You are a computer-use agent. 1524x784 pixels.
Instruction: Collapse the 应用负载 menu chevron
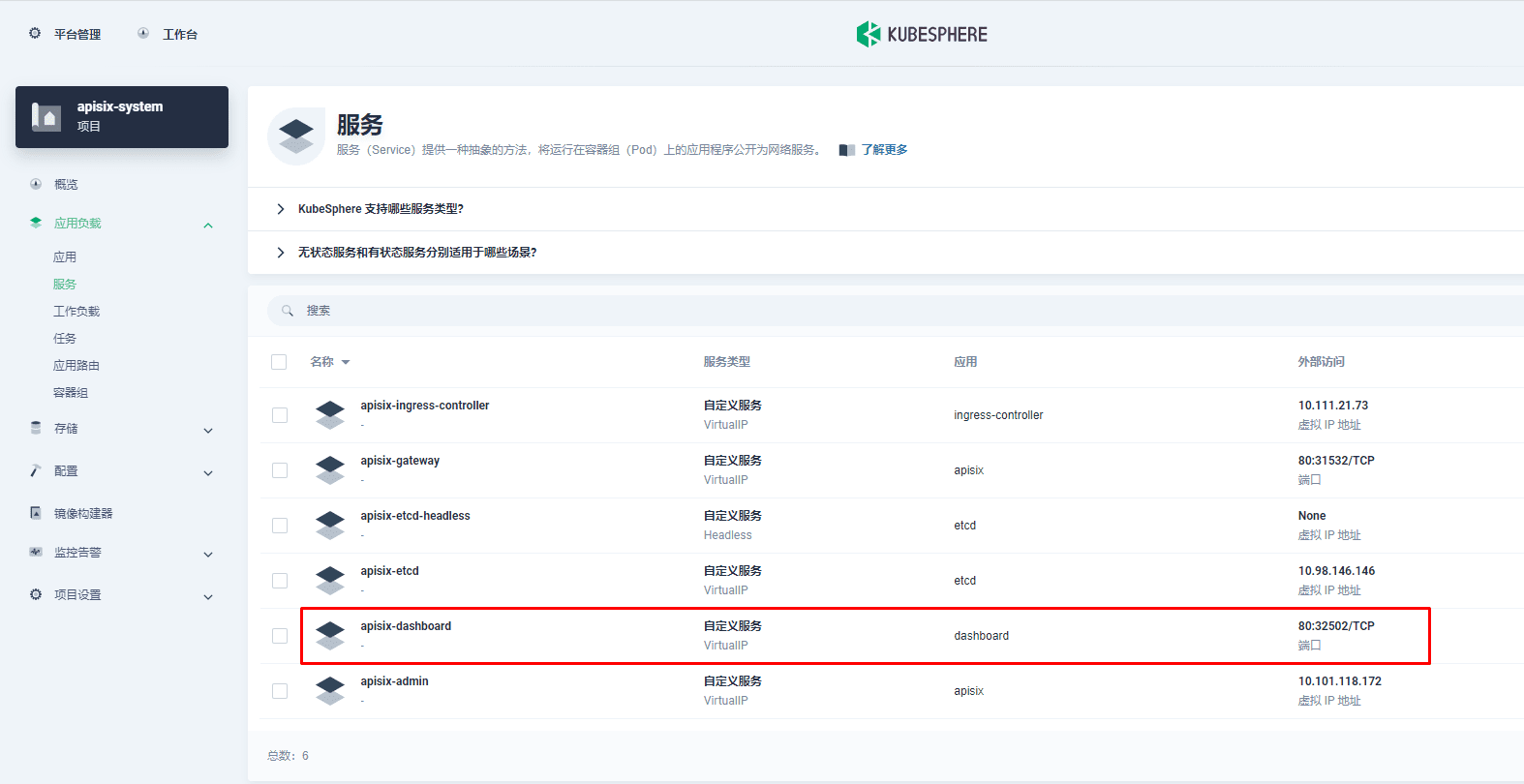208,226
